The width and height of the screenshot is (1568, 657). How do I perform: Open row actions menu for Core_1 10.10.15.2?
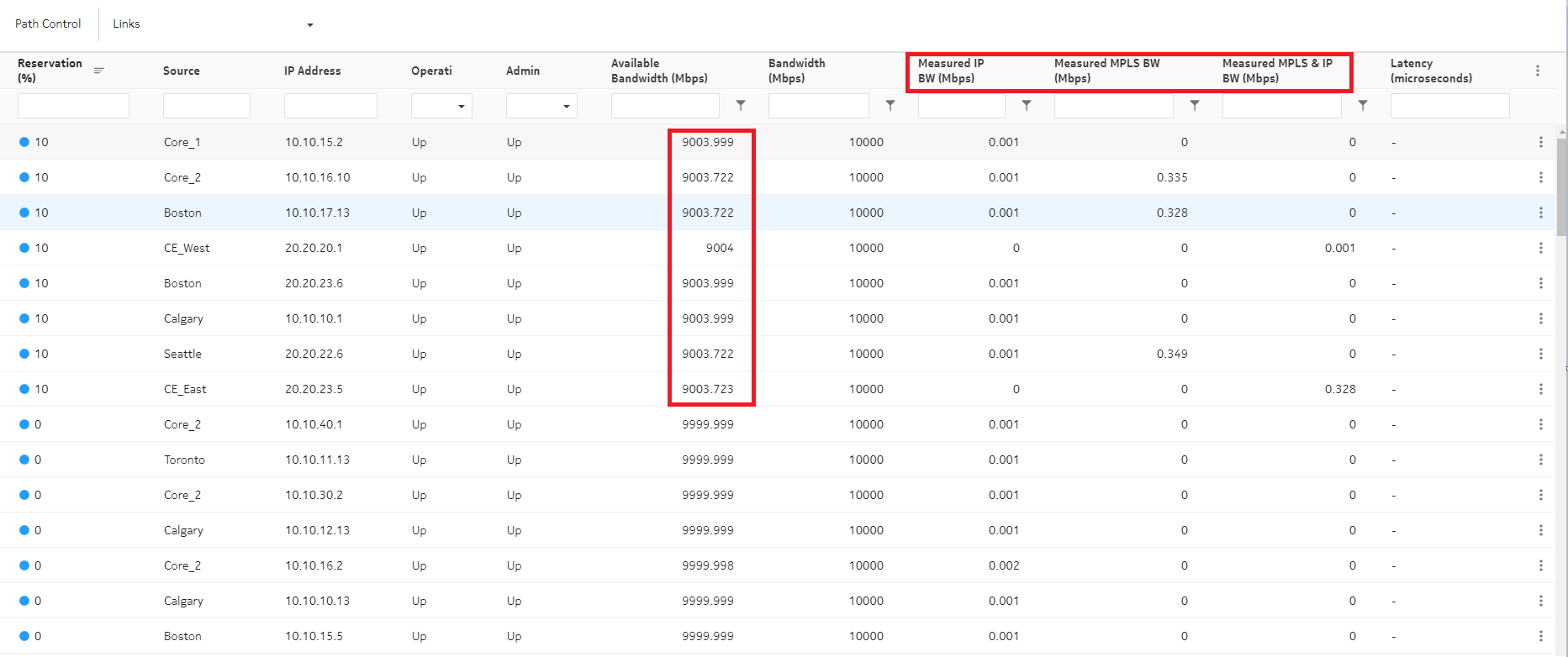click(1540, 143)
